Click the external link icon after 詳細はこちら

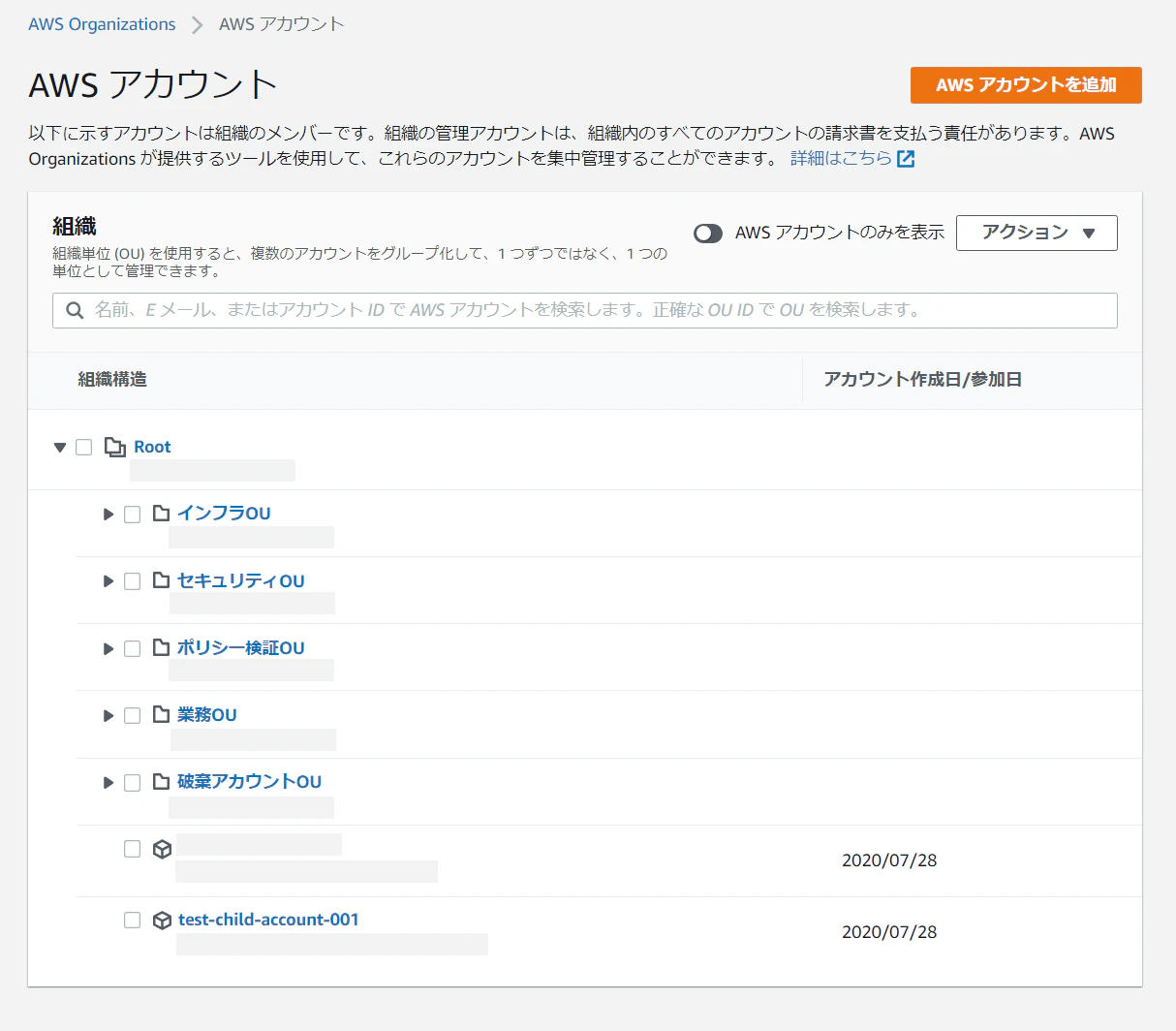click(906, 159)
